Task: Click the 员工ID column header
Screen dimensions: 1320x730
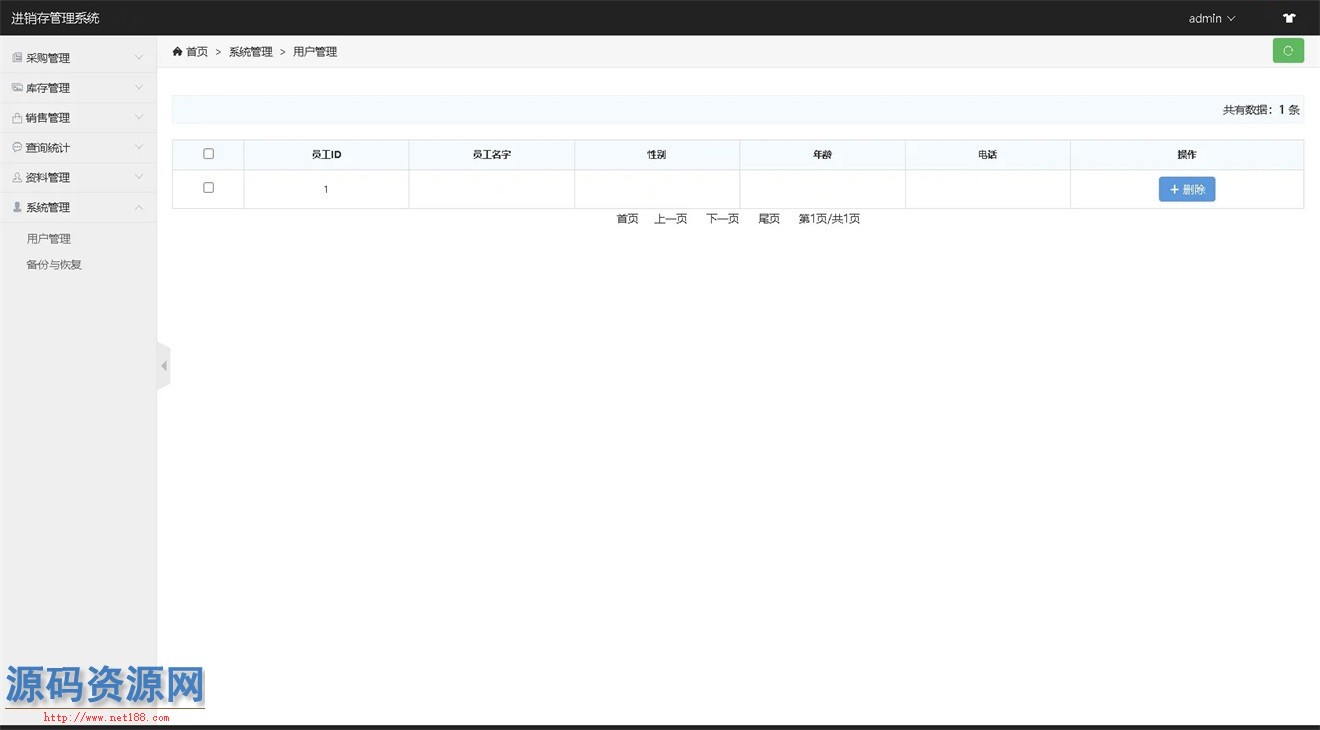Action: point(326,155)
